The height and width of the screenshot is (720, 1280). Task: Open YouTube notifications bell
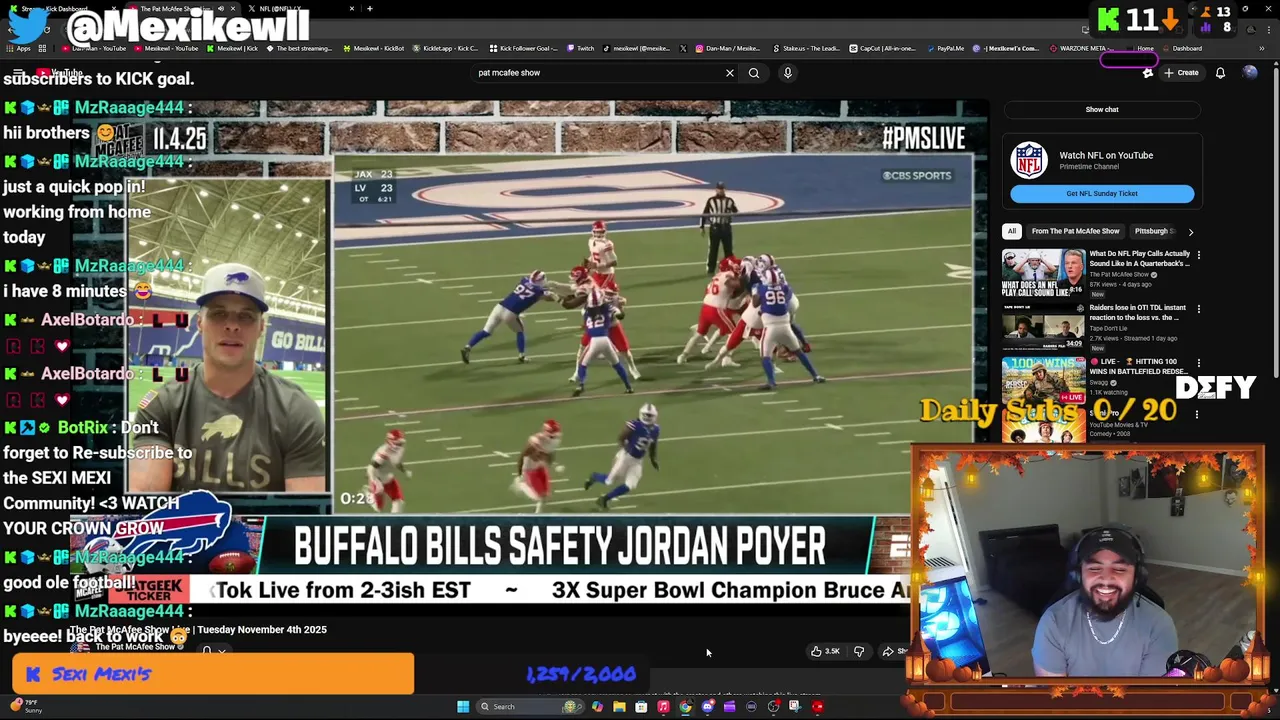pos(1220,73)
